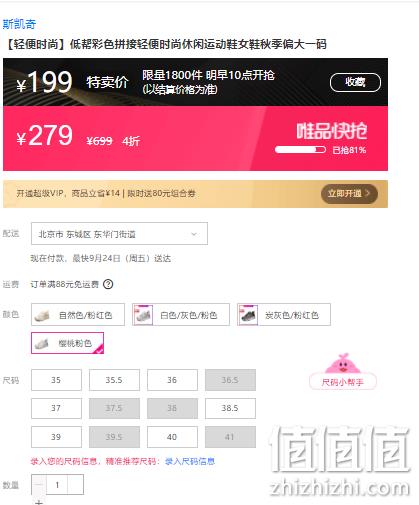This screenshot has width=419, height=505.
Task: Click the 唯品快抢 sale progress bar
Action: pos(300,150)
